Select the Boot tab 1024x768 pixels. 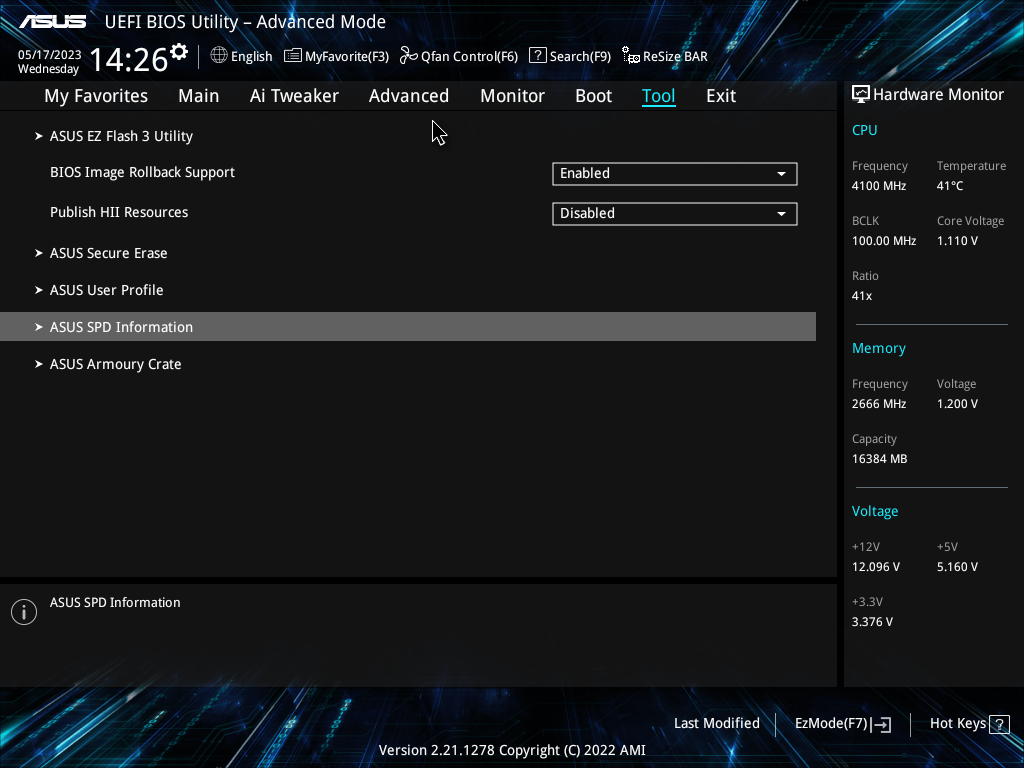click(x=593, y=96)
